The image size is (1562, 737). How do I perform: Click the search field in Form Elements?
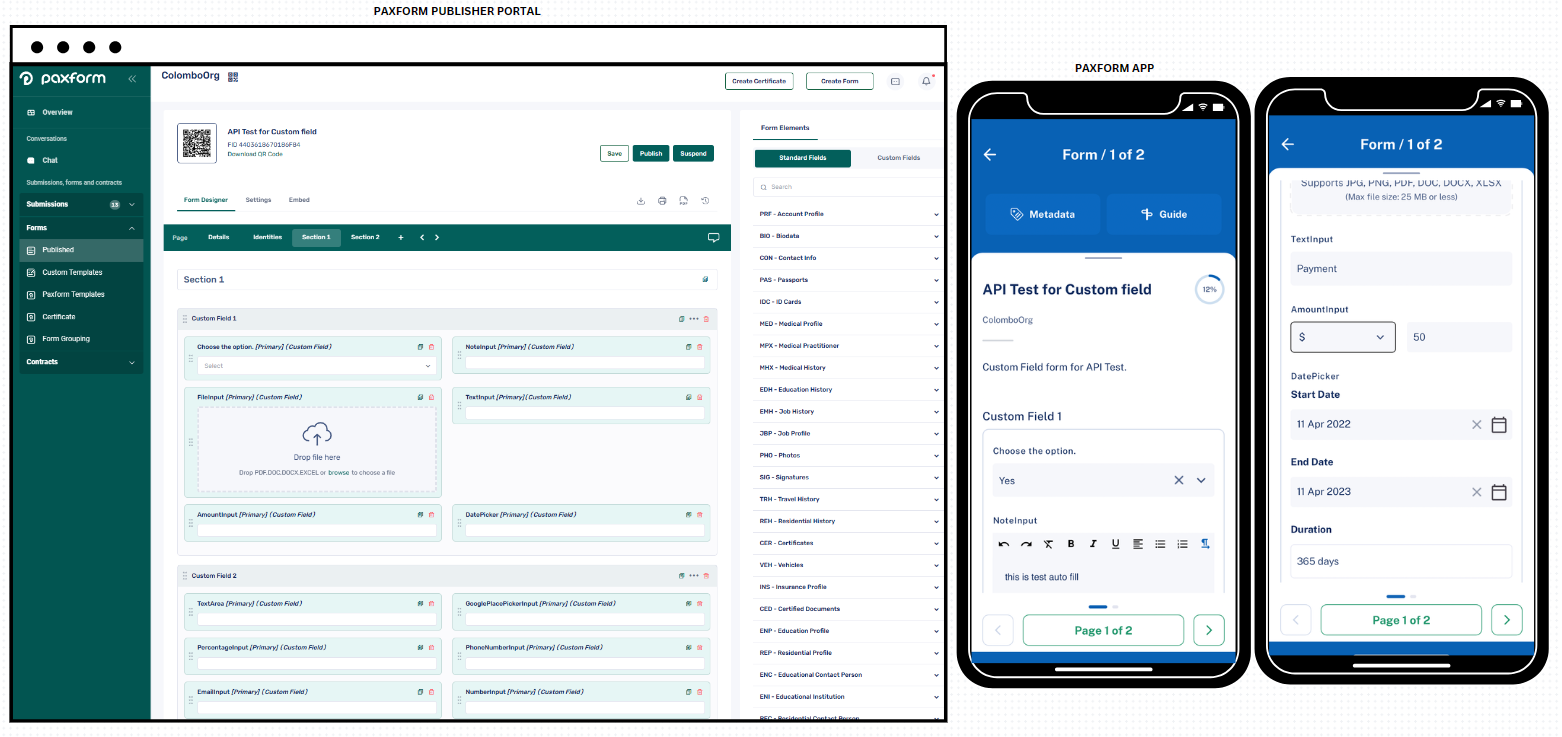click(847, 186)
